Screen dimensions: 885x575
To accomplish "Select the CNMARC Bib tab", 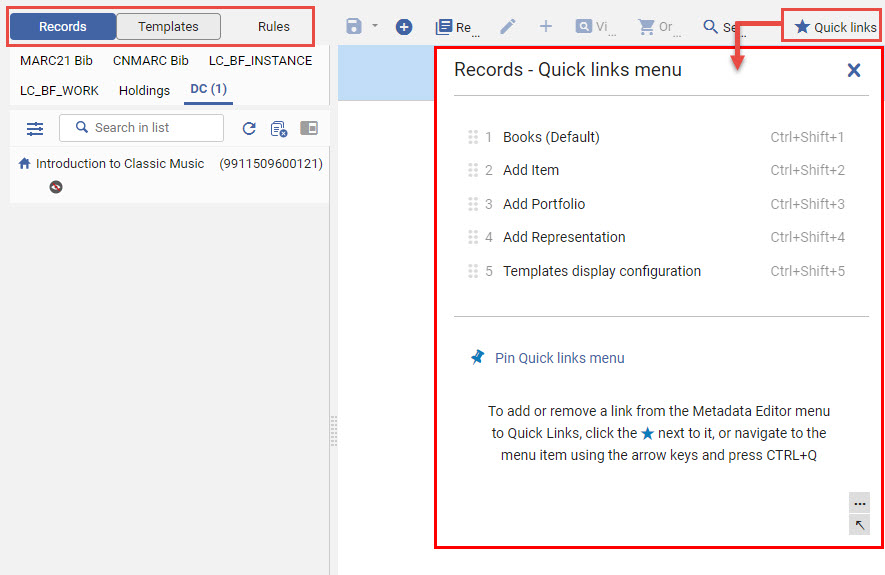I will [151, 61].
